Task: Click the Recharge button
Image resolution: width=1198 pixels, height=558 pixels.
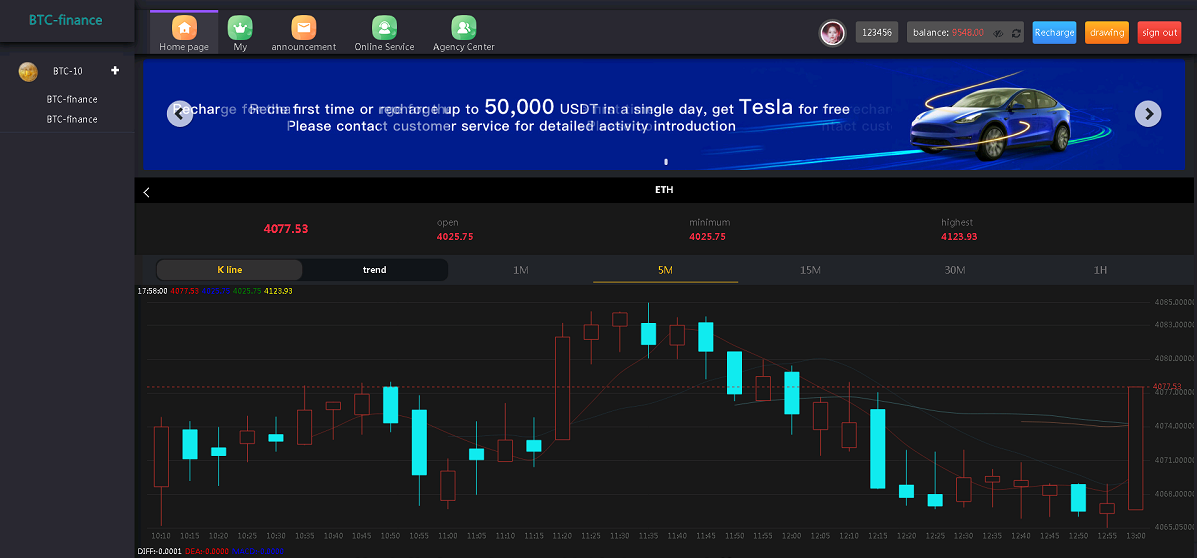Action: 1054,32
